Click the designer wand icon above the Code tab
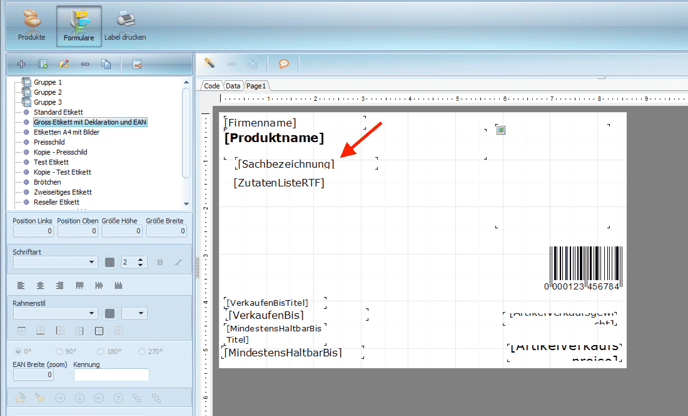Viewport: 688px width, 416px height. click(210, 64)
